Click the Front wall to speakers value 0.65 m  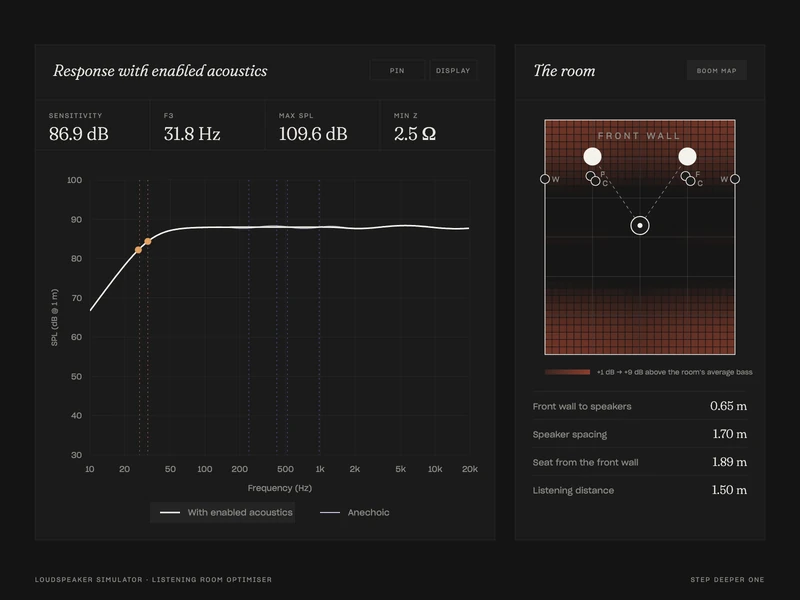click(728, 406)
